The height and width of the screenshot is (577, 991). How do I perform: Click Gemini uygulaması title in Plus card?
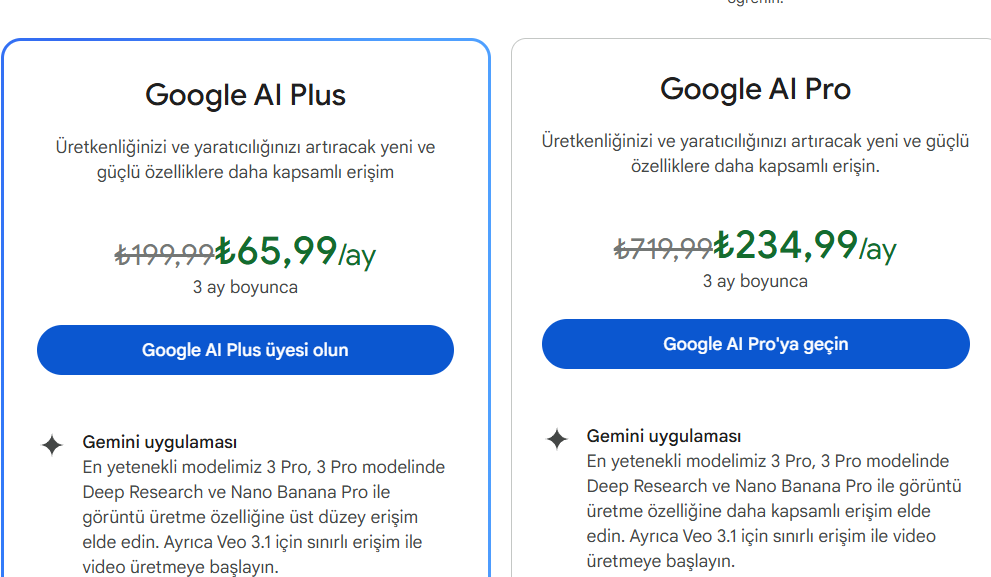pos(160,442)
